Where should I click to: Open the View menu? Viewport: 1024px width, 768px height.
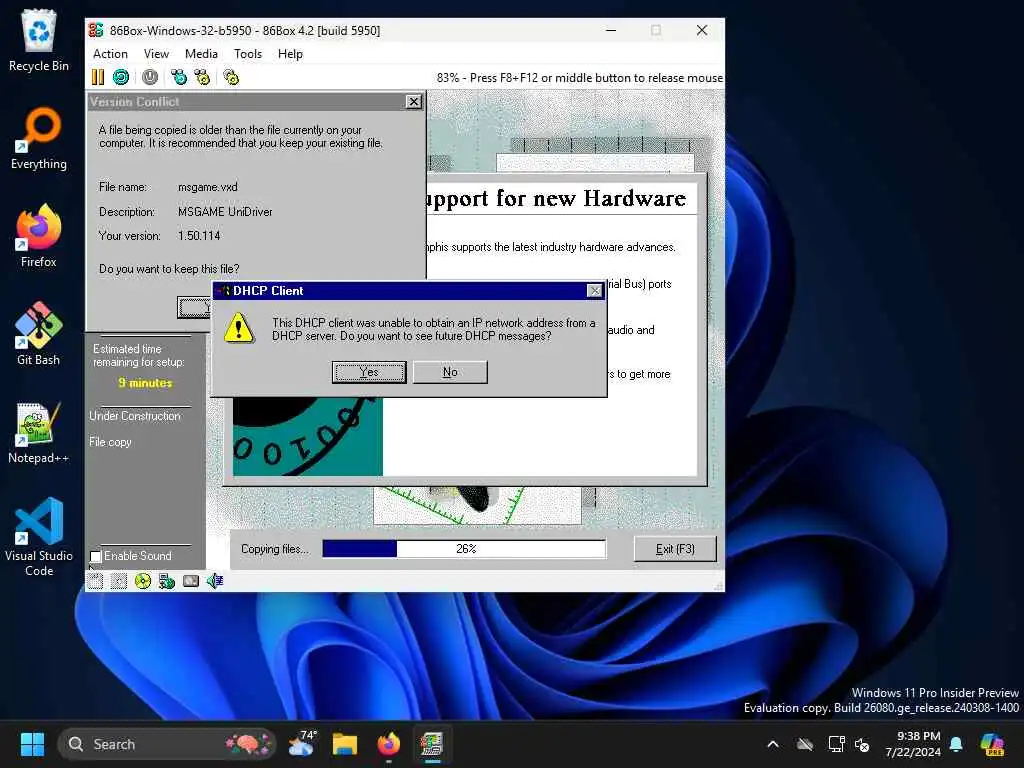[156, 54]
